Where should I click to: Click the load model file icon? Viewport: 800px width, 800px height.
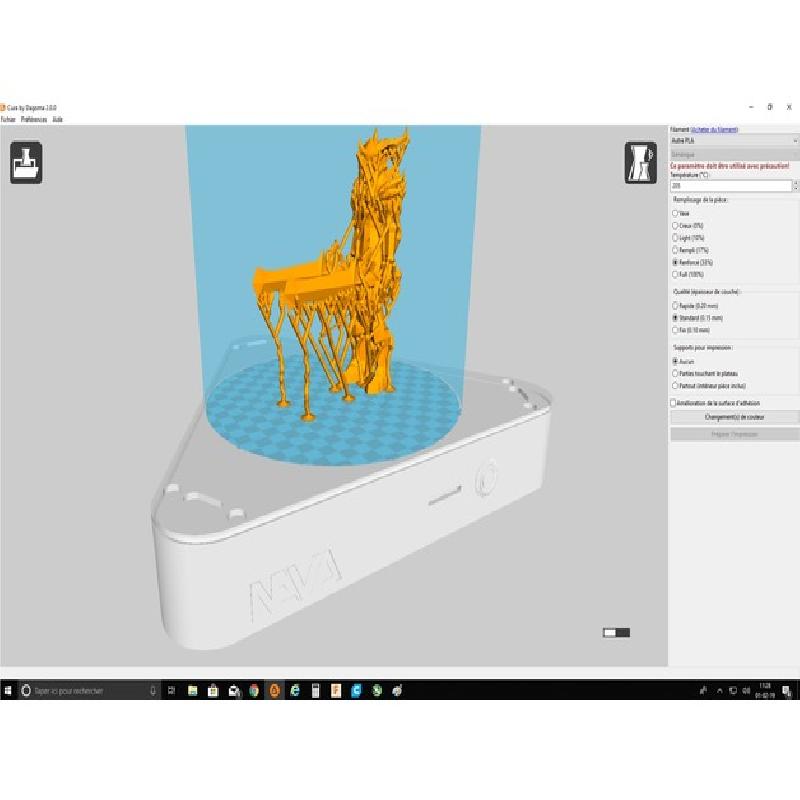26,162
